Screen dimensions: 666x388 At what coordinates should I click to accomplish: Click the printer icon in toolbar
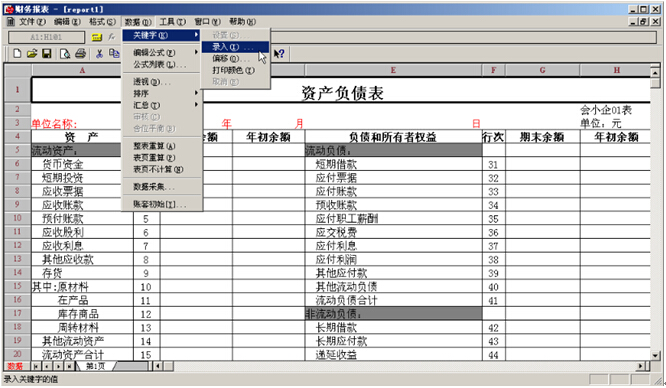click(80, 54)
